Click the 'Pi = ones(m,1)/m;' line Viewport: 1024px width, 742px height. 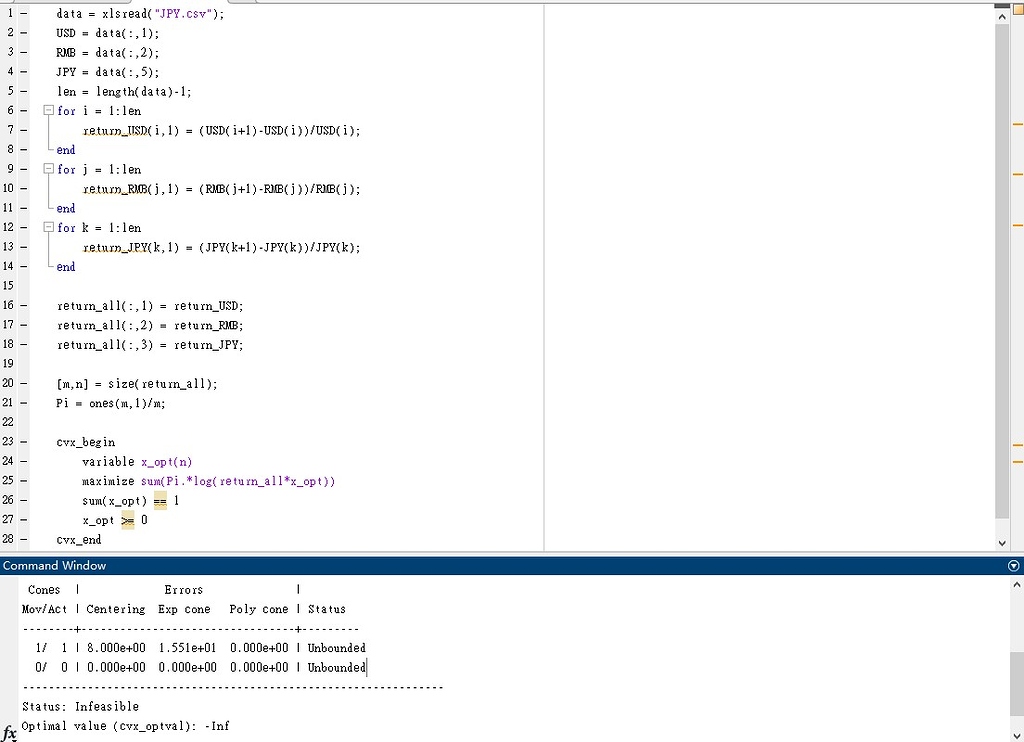coord(110,403)
